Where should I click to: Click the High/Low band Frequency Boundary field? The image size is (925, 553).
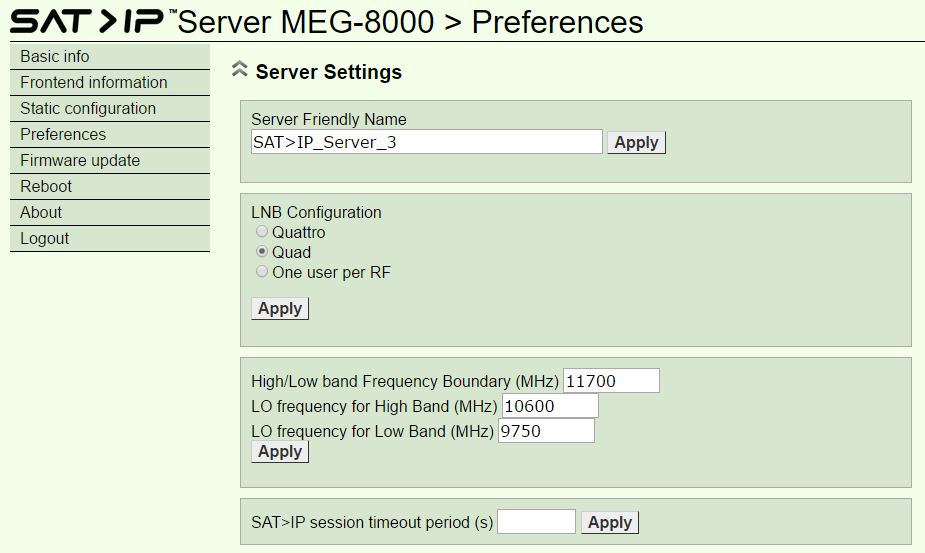611,381
